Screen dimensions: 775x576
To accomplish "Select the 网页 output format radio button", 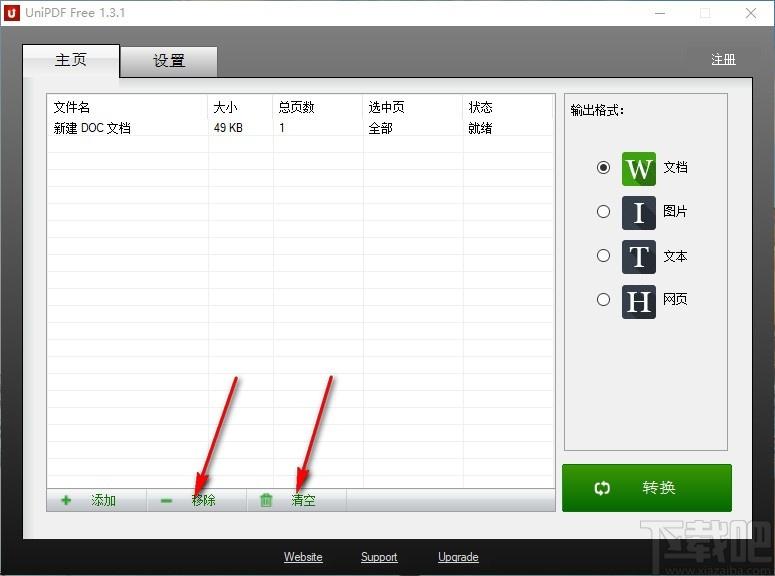I will pos(603,299).
